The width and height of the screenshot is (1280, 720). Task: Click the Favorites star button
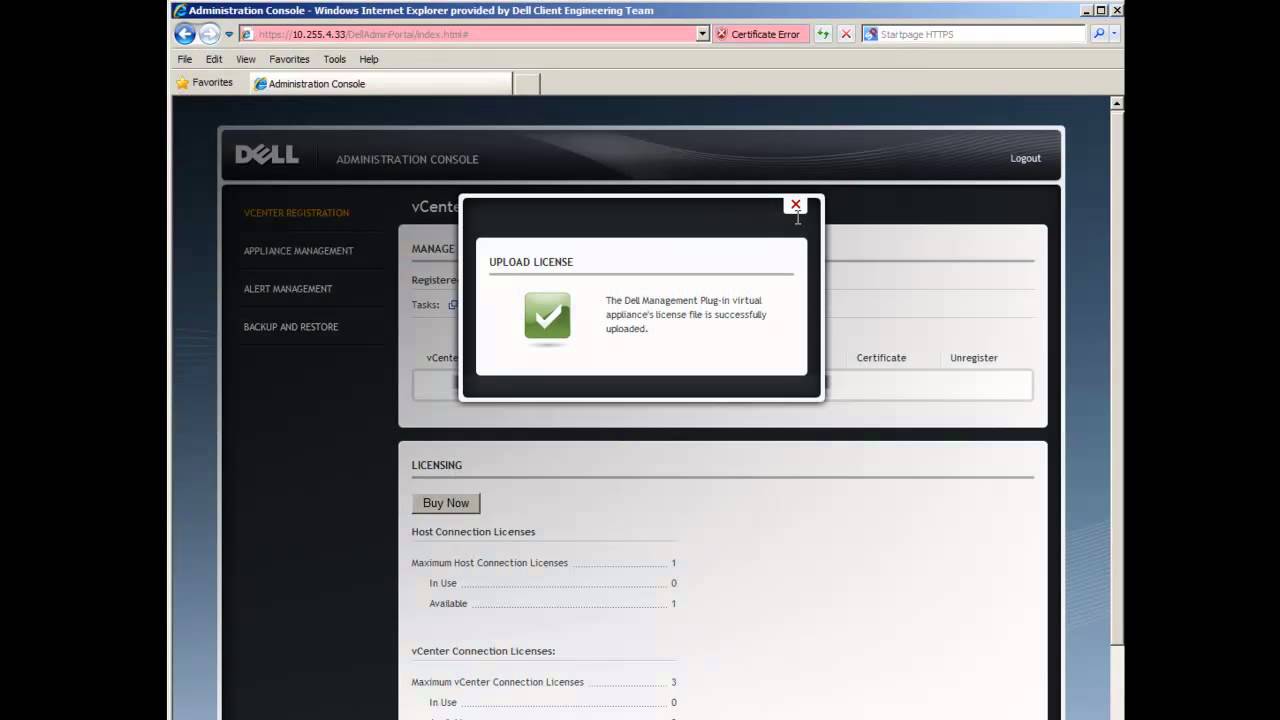[x=205, y=83]
